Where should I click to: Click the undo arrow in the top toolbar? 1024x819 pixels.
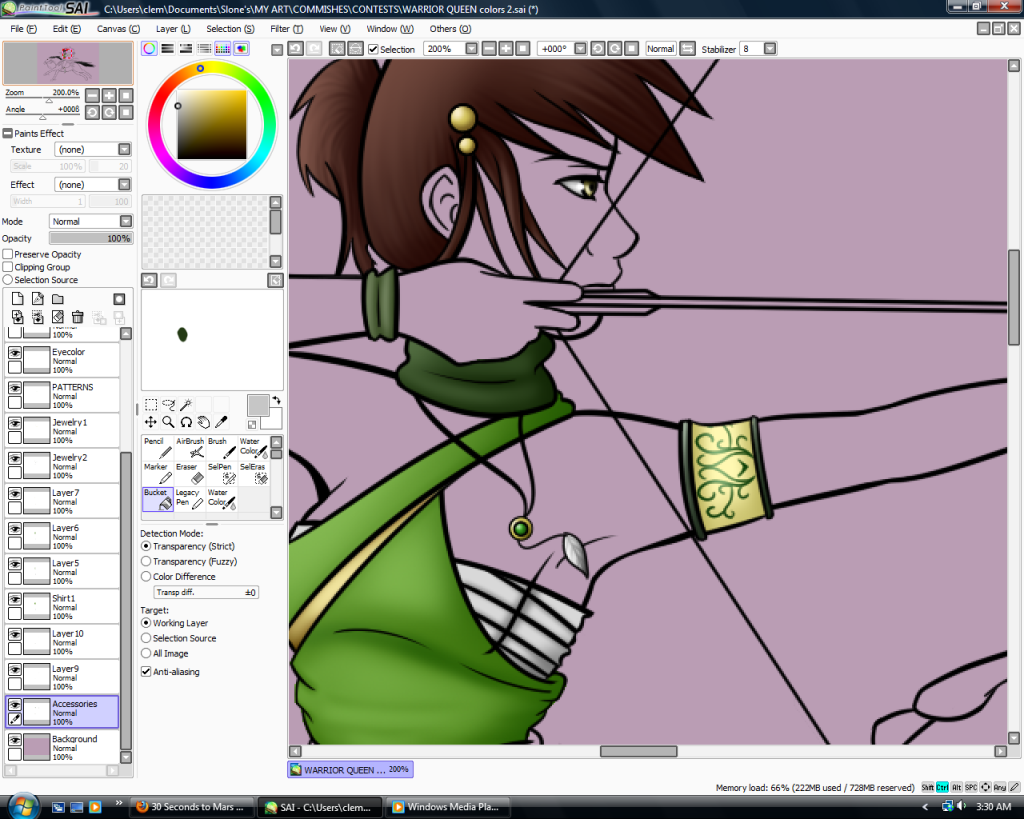tap(296, 49)
